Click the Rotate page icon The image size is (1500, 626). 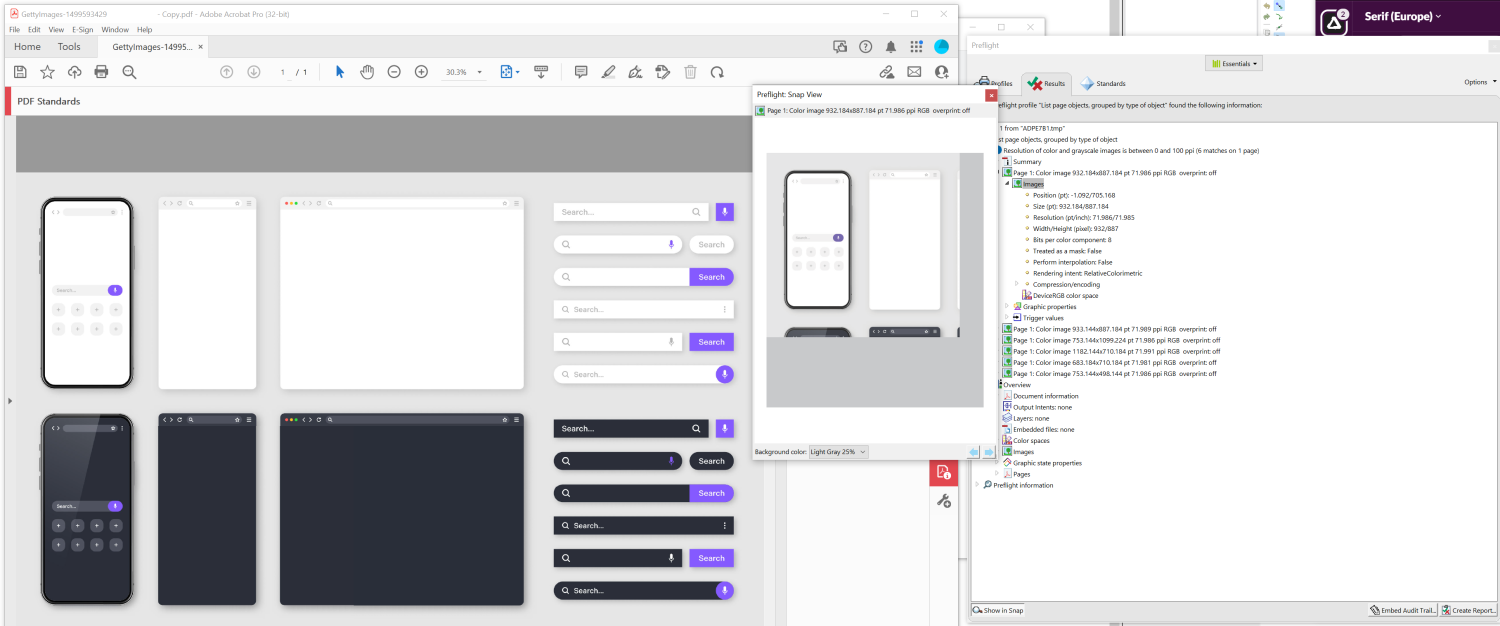[x=717, y=72]
